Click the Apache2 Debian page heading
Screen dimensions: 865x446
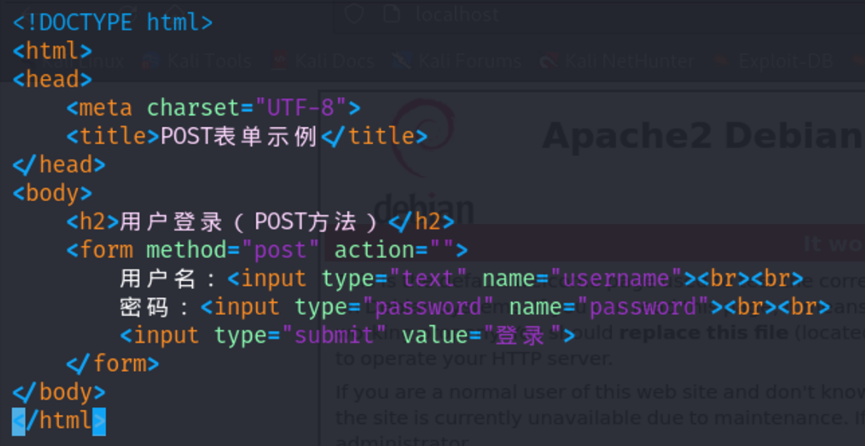(702, 135)
